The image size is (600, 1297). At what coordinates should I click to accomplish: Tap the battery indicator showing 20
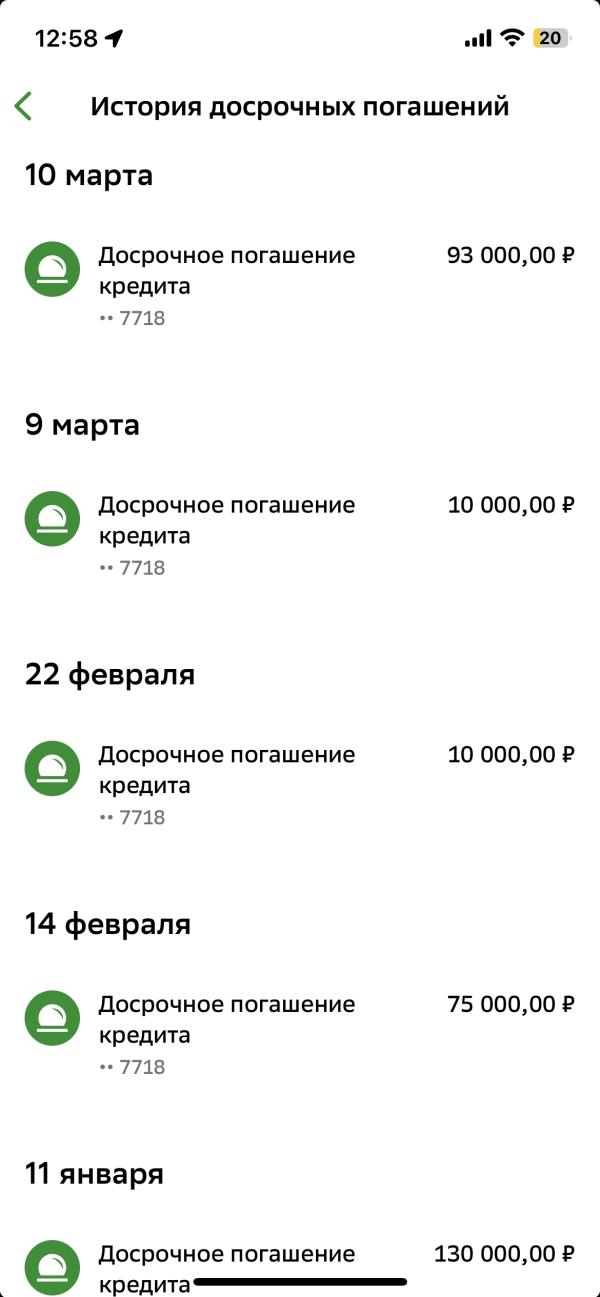[x=552, y=39]
